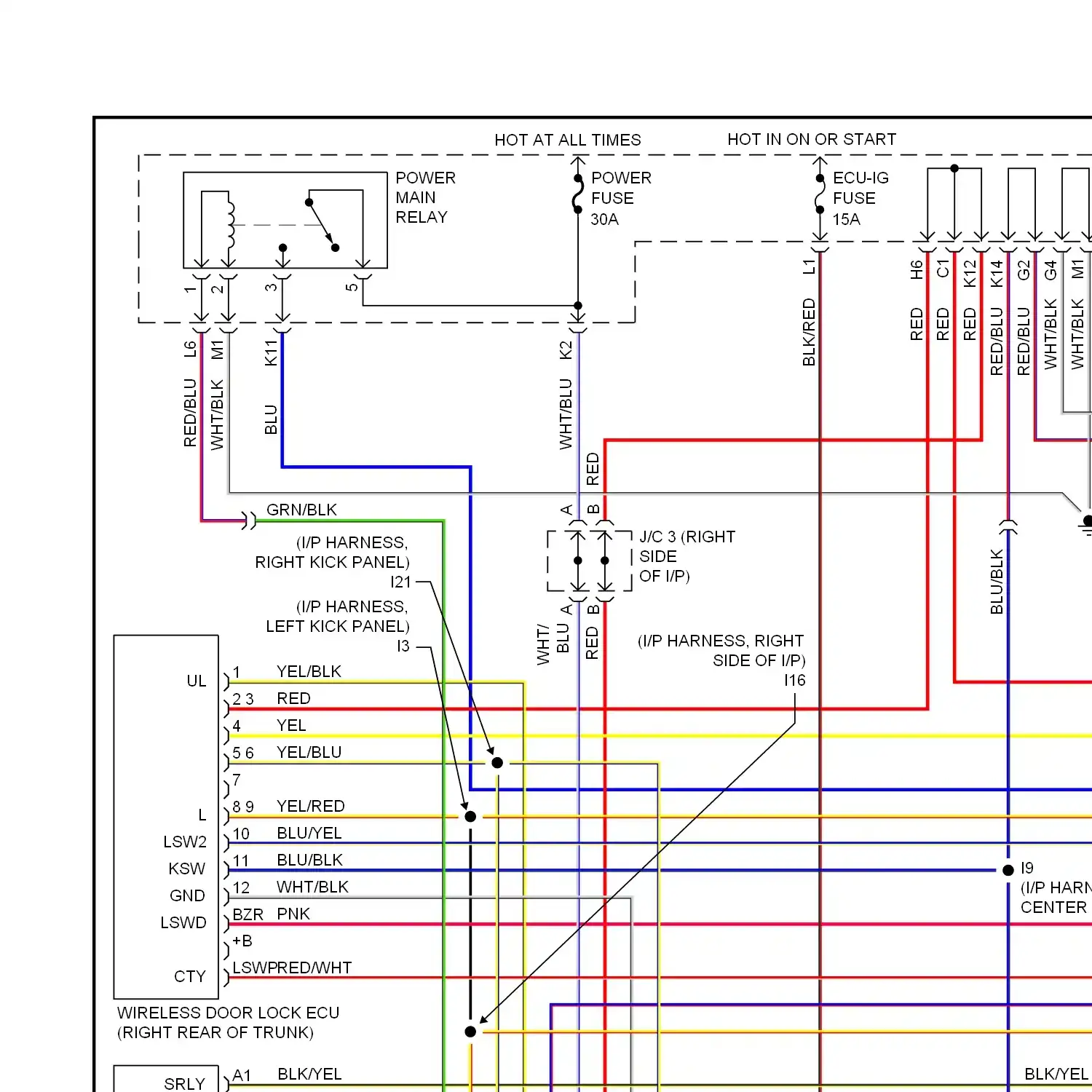This screenshot has height=1092, width=1092.
Task: Click the J/C 3 junction connector box
Action: coord(590,561)
